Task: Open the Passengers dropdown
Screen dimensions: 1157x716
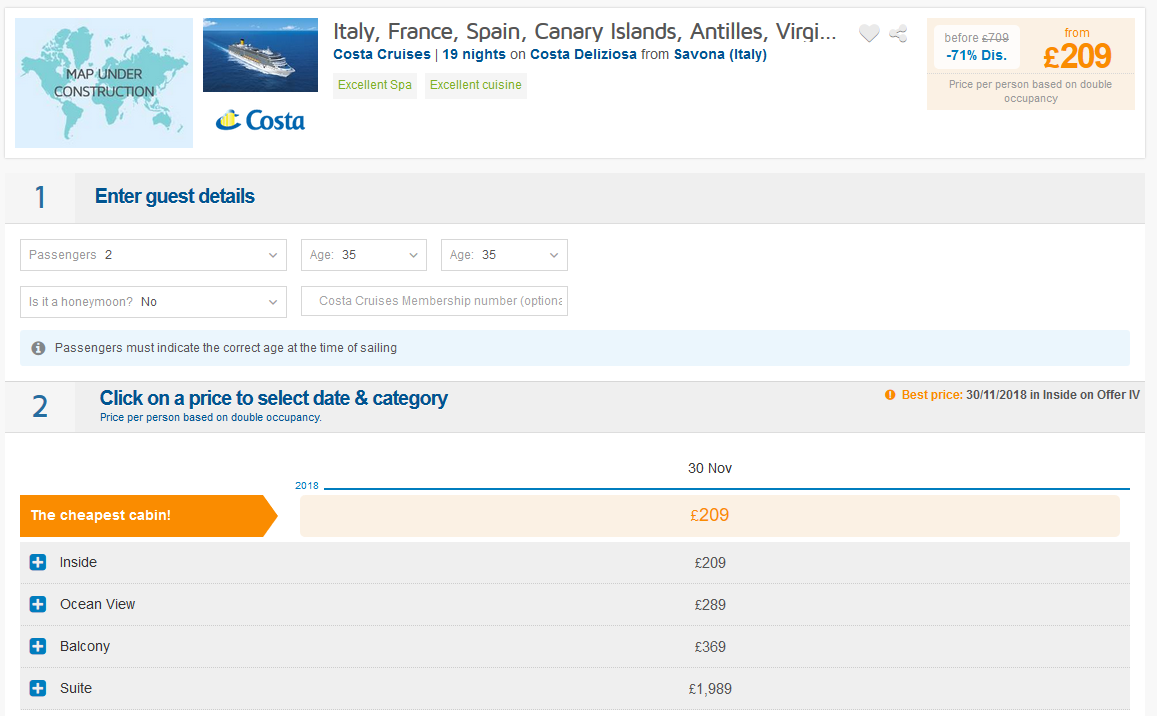Action: click(x=153, y=255)
